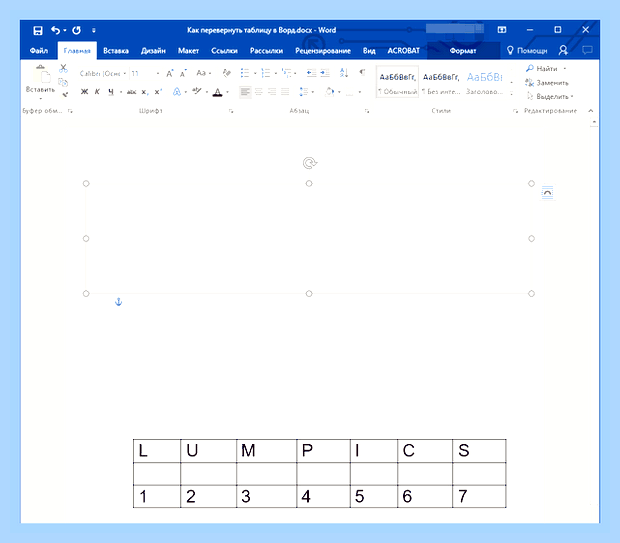Open the Абзац paragraph dialog launcher

[x=367, y=112]
